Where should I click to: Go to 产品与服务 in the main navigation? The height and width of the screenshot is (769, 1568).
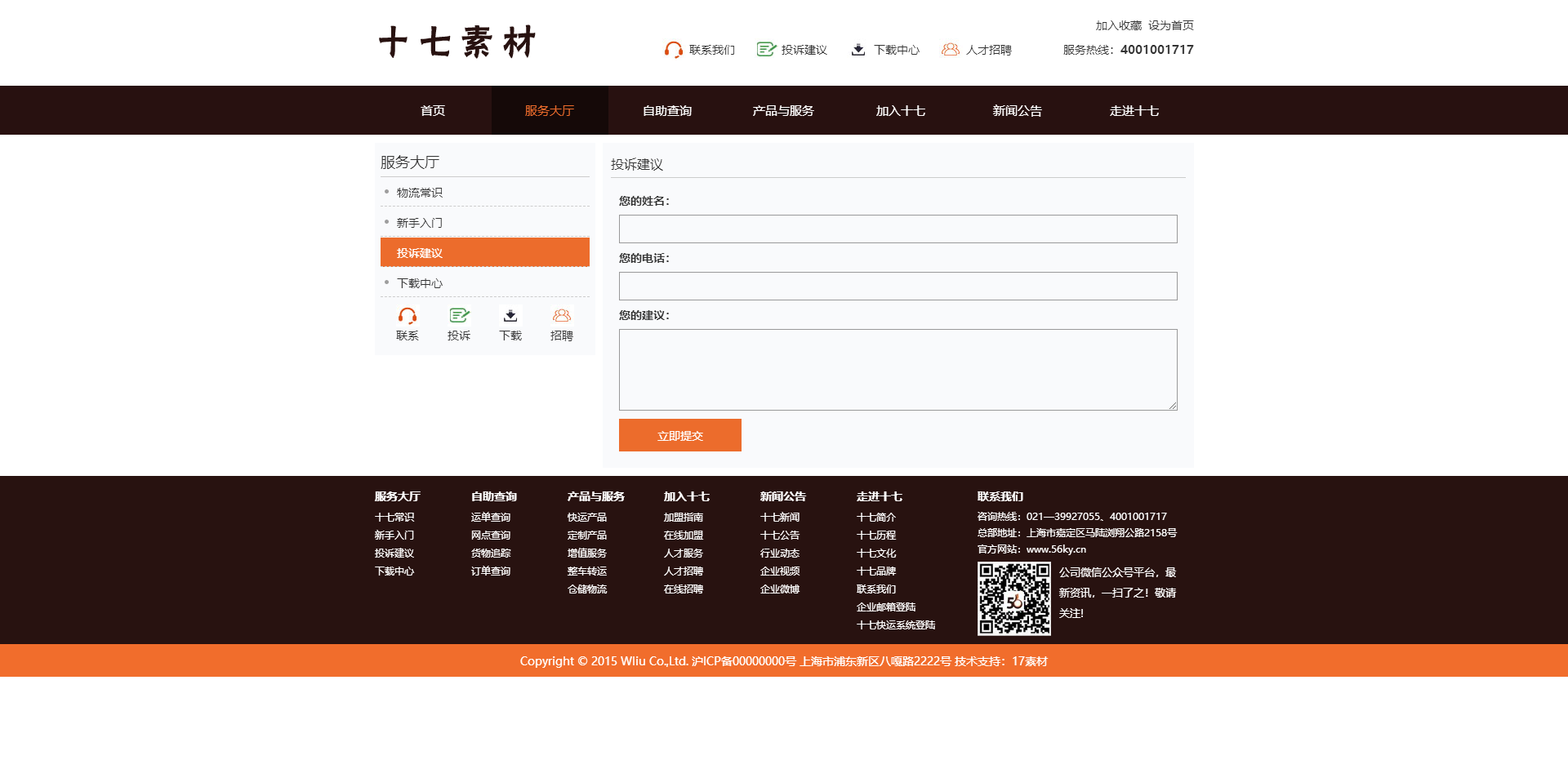(782, 111)
